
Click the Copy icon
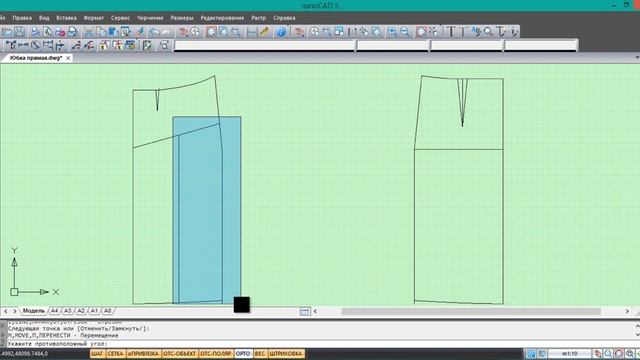101,32
